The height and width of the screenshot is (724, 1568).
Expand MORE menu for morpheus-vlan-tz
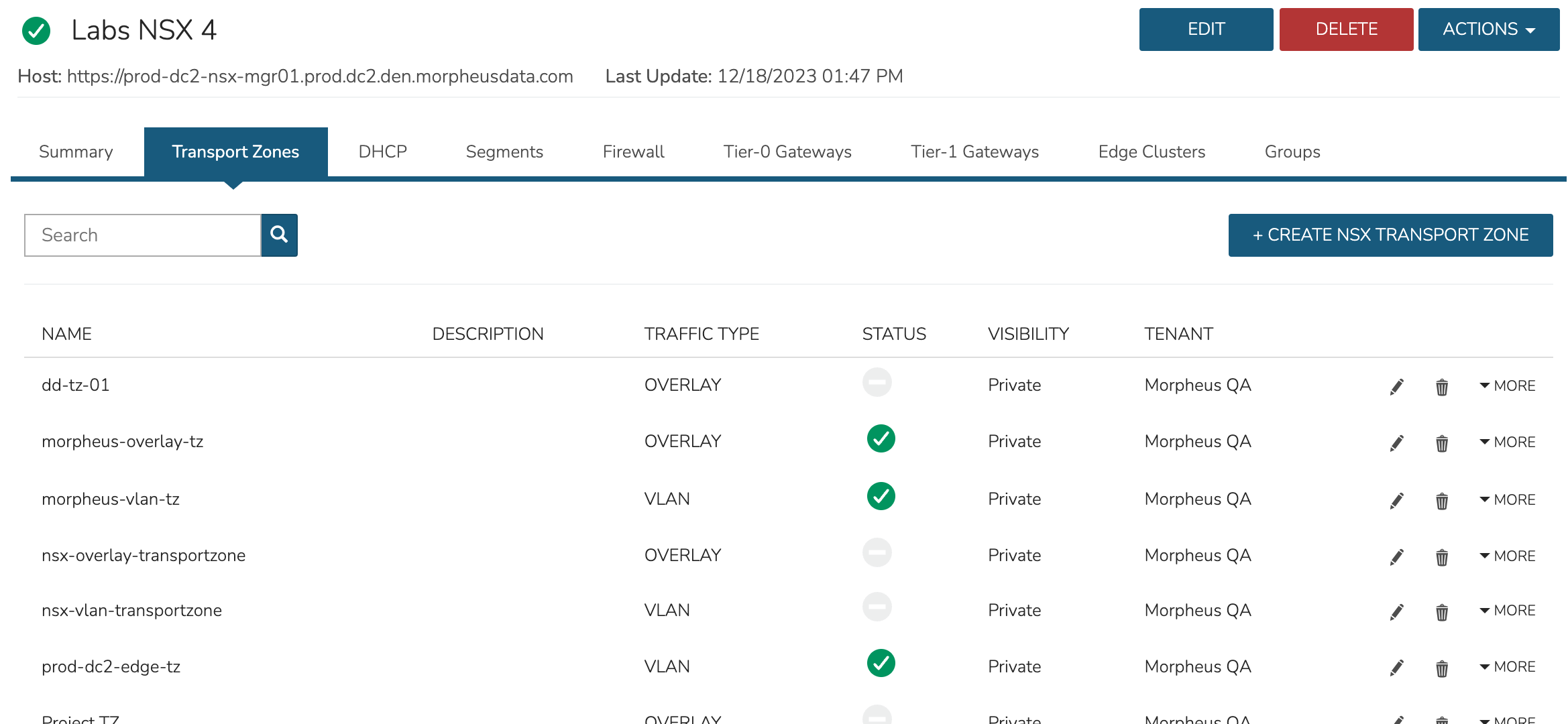pos(1508,499)
